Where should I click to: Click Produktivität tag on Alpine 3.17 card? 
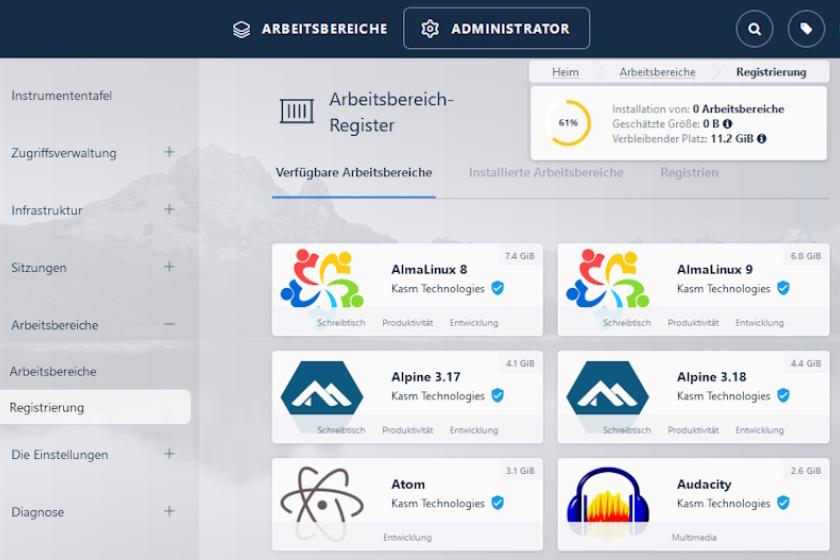pyautogui.click(x=407, y=430)
